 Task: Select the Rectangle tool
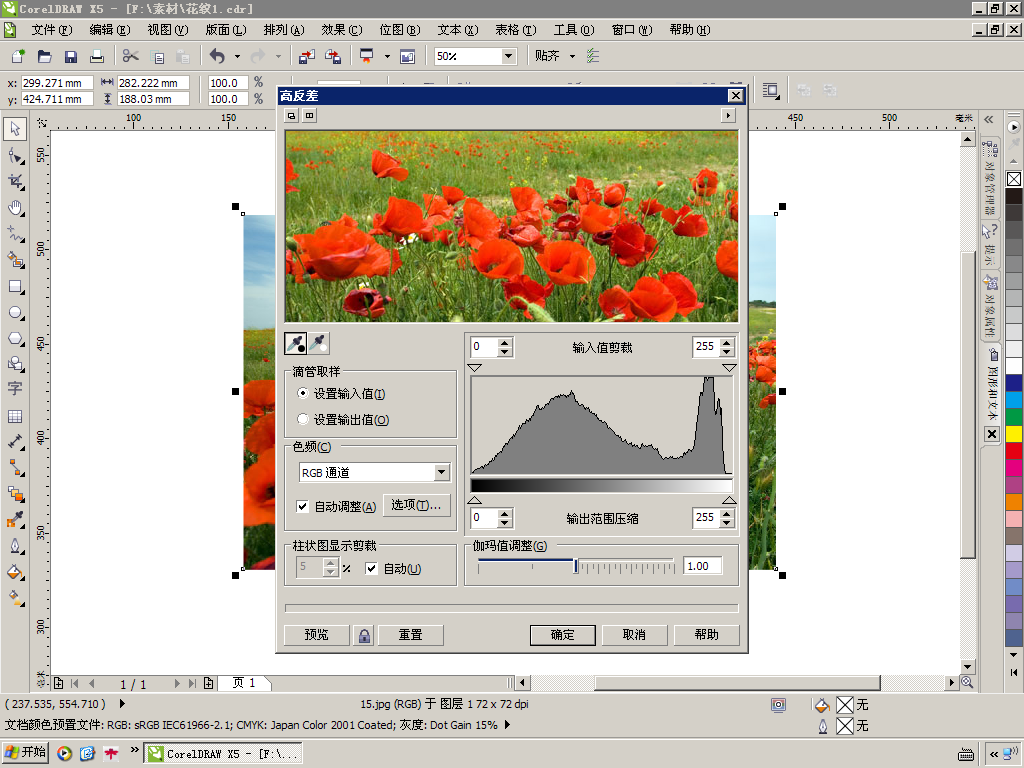[x=15, y=287]
